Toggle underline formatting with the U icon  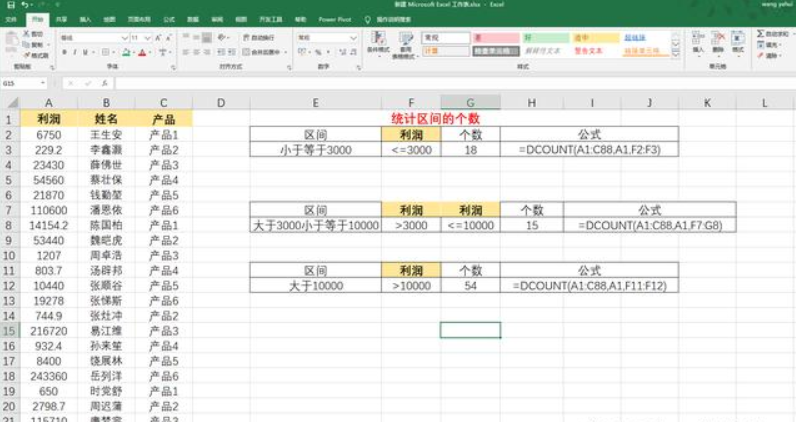pyautogui.click(x=85, y=52)
